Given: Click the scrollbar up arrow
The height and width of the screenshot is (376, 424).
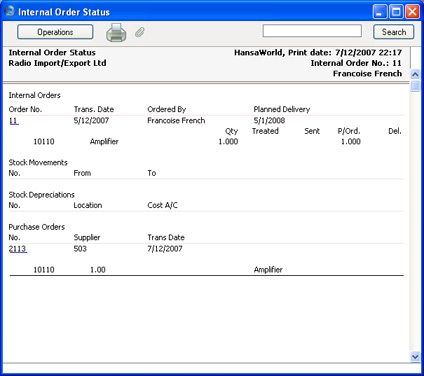Looking at the screenshot, I should 415,74.
